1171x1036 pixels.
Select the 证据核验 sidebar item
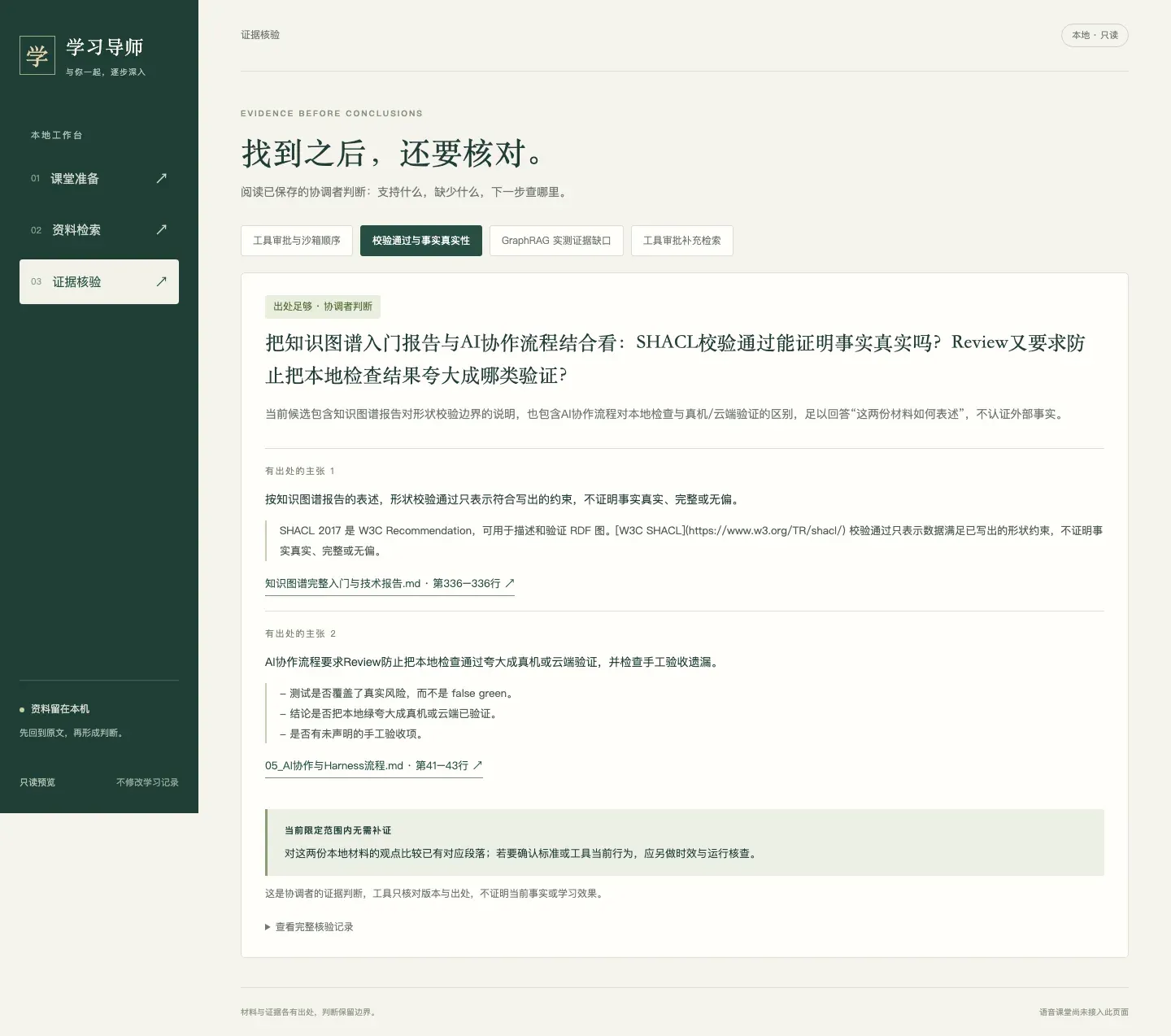(x=99, y=281)
